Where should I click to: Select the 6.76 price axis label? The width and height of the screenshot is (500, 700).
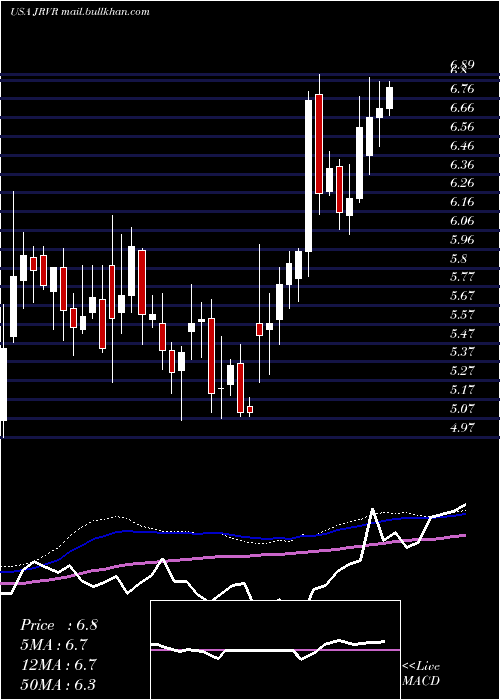(462, 89)
